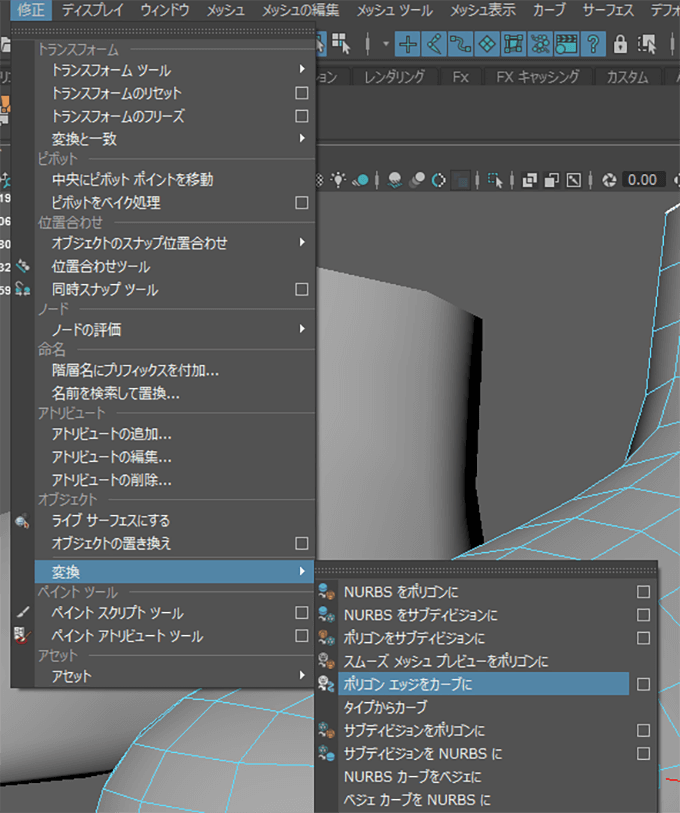Toggle the multisample anti-aliasing icon
The width and height of the screenshot is (680, 813).
click(x=439, y=180)
